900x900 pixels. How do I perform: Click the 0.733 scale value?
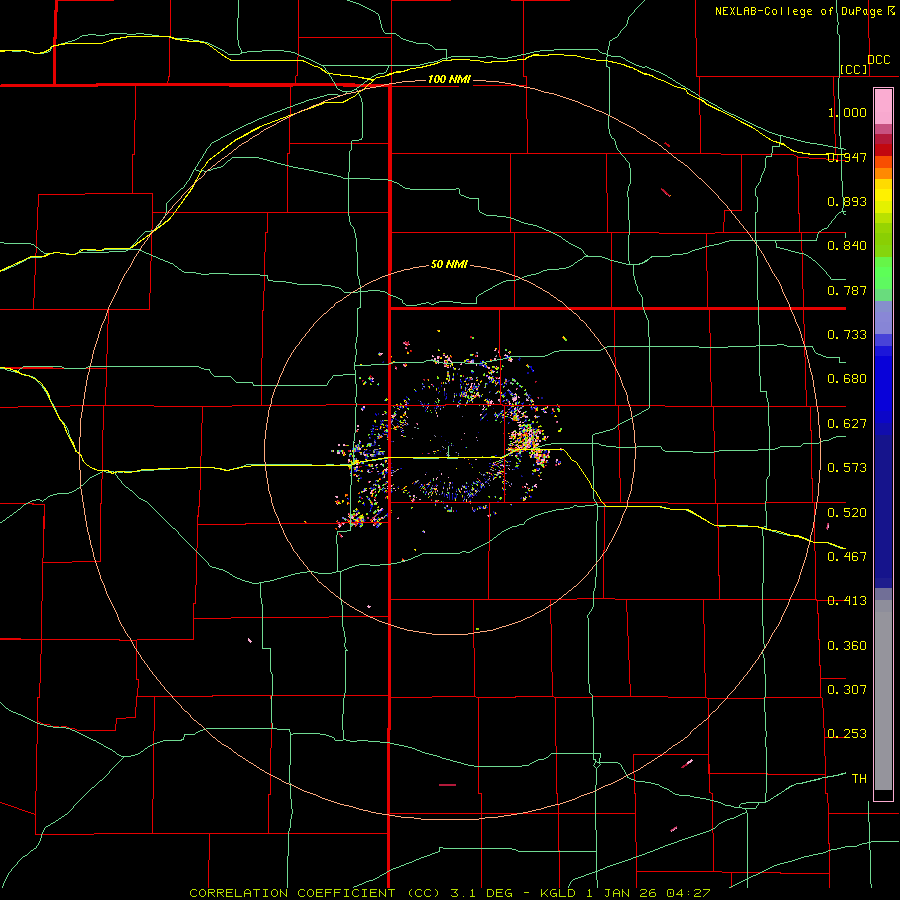(x=847, y=335)
